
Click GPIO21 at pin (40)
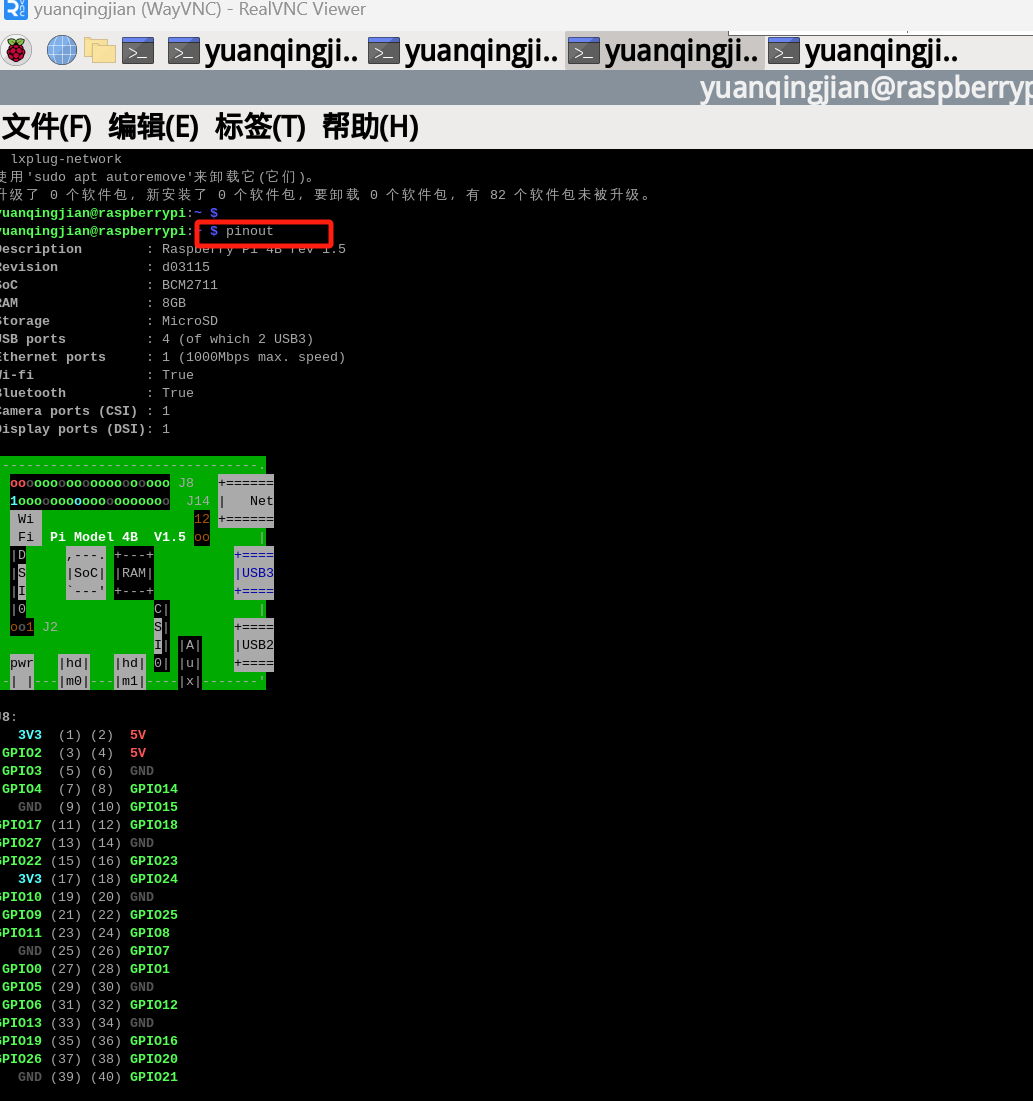[154, 1077]
